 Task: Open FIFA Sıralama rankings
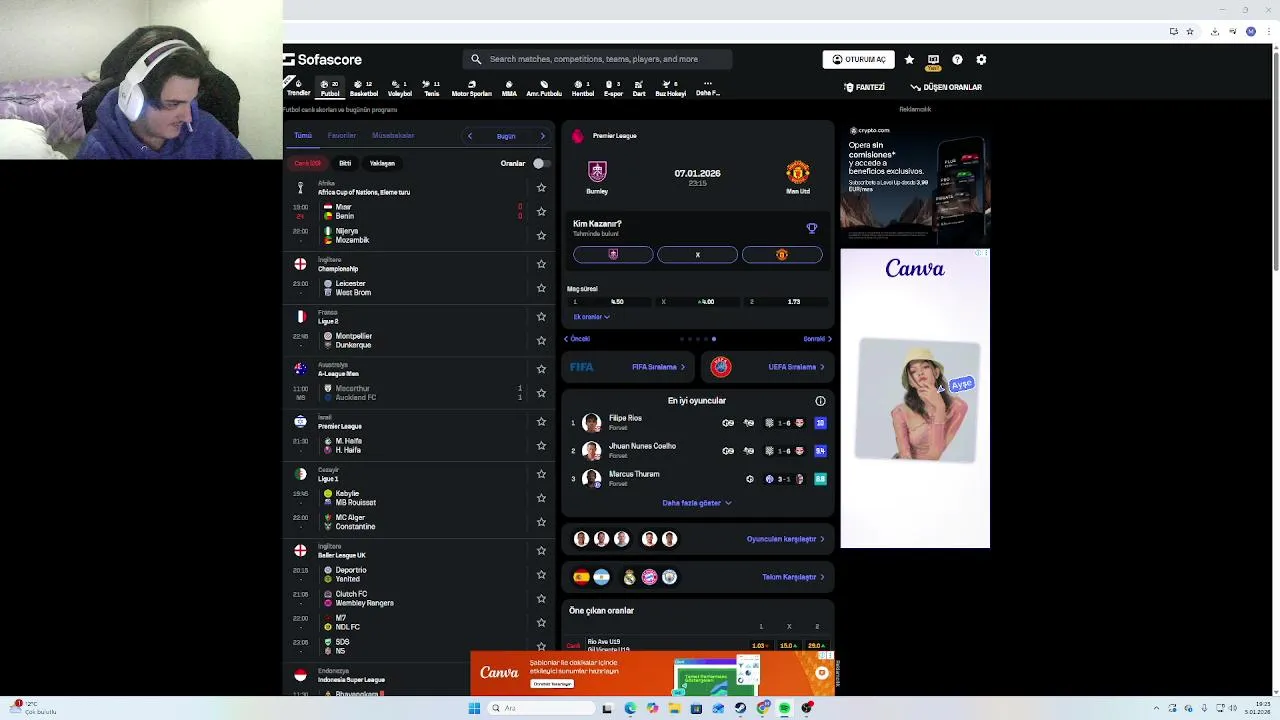pos(628,367)
